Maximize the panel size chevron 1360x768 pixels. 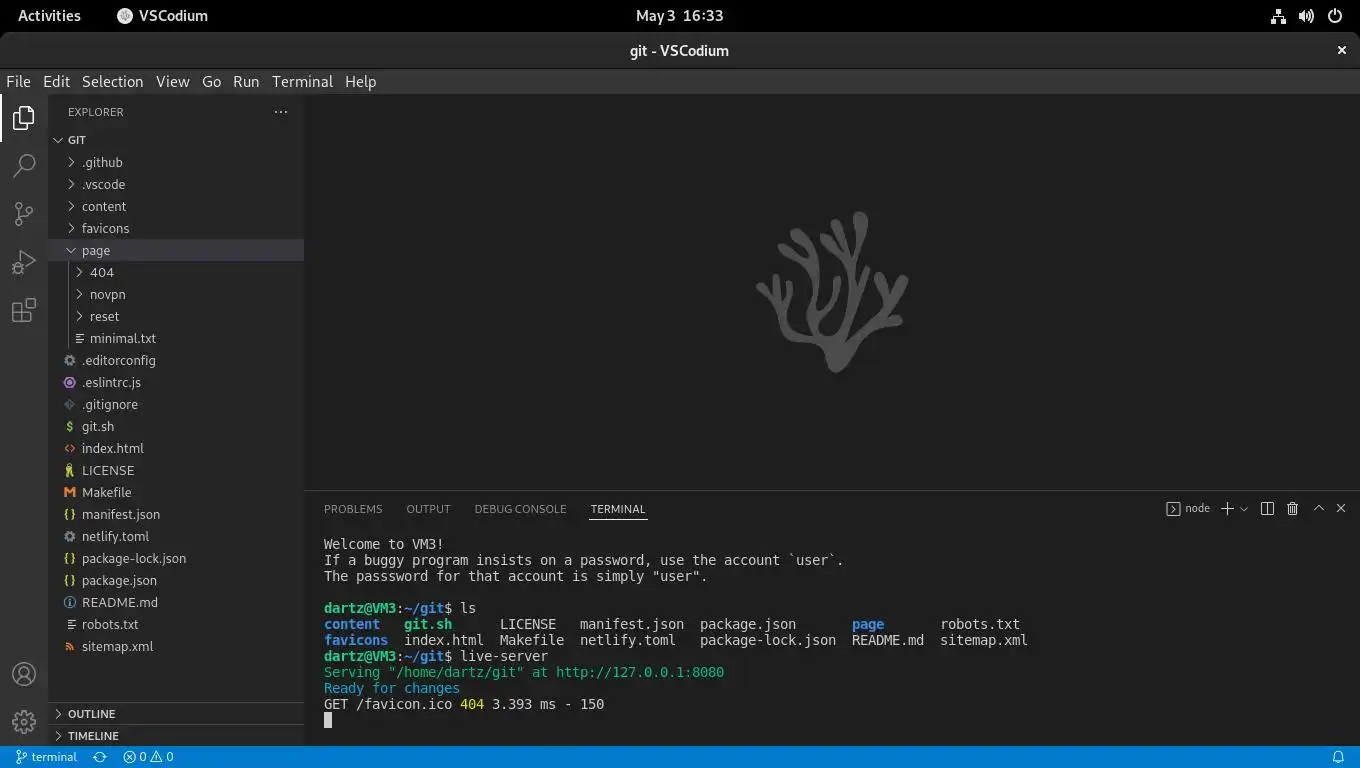coord(1318,508)
